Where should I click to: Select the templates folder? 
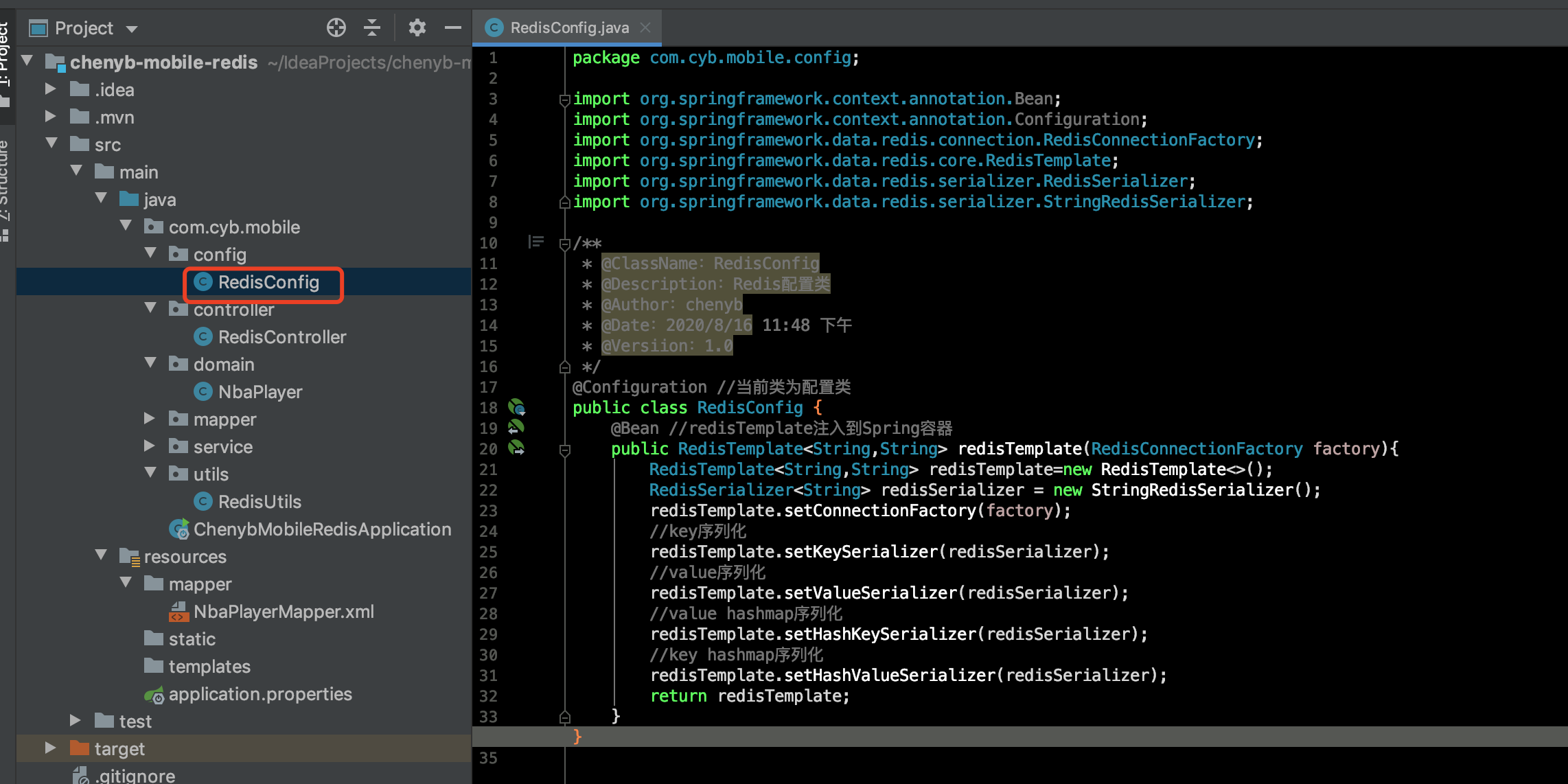point(209,667)
